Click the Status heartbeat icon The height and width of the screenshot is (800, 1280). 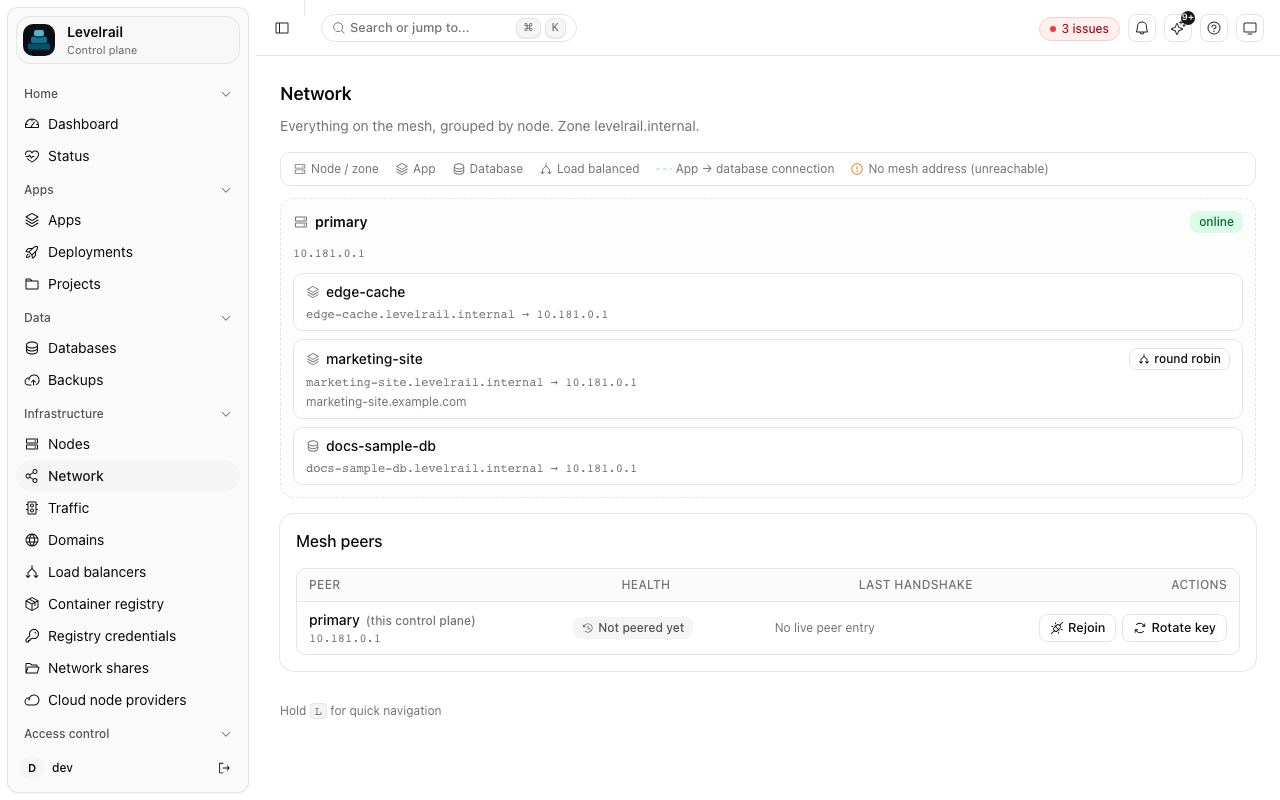(32, 156)
